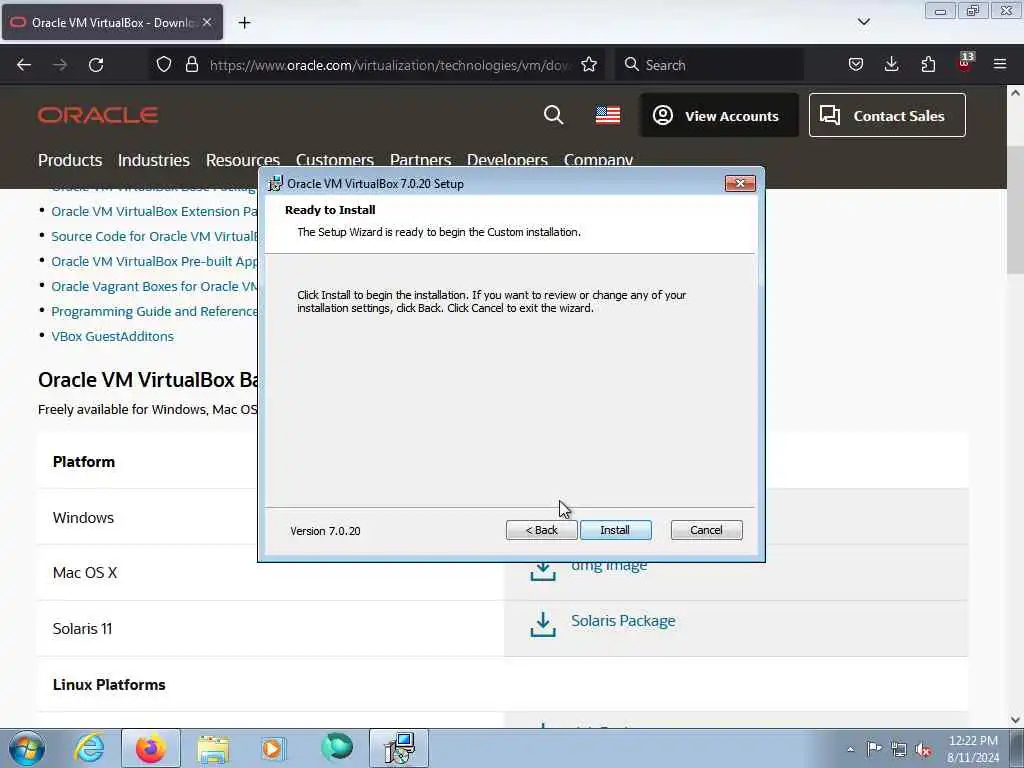Image resolution: width=1024 pixels, height=768 pixels.
Task: Click the extension icon with badge 13
Action: point(965,63)
